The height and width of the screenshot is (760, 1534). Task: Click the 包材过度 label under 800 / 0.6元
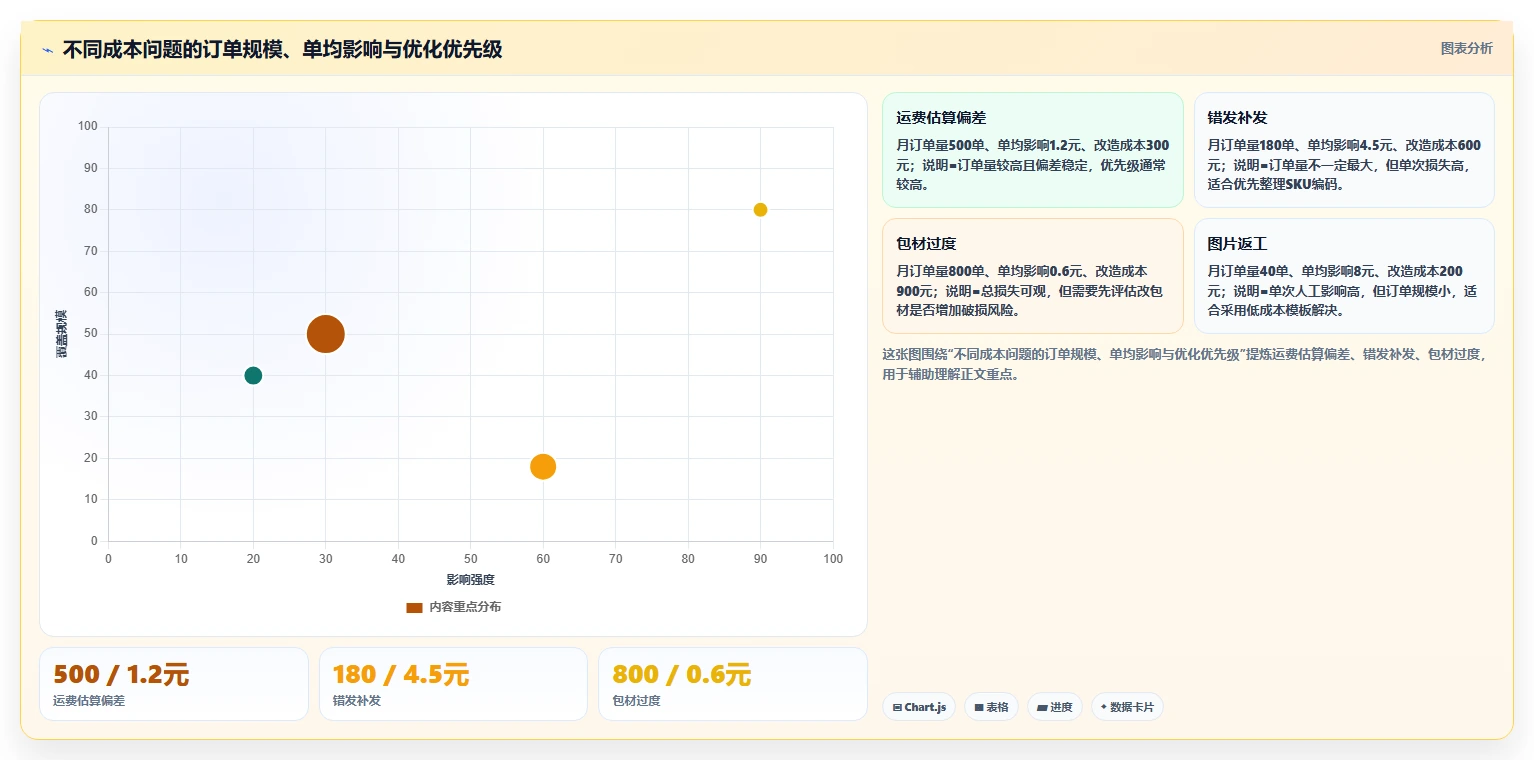636,700
